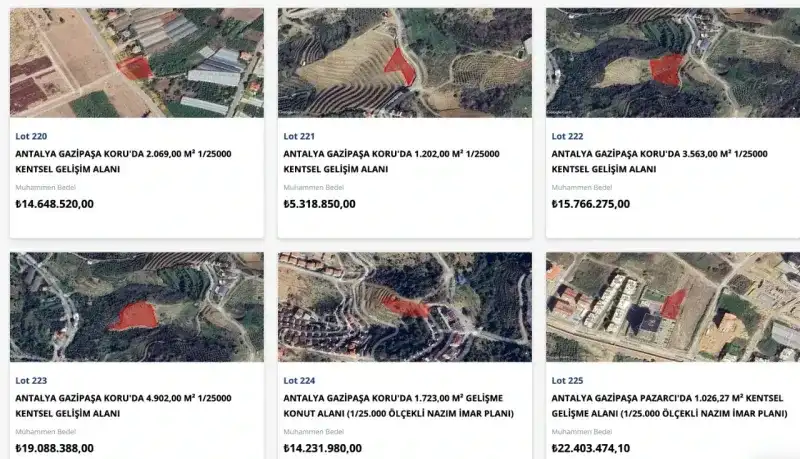Open the Lot 223 satellite image thumbnail
Viewport: 800px width, 459px height.
pos(137,307)
